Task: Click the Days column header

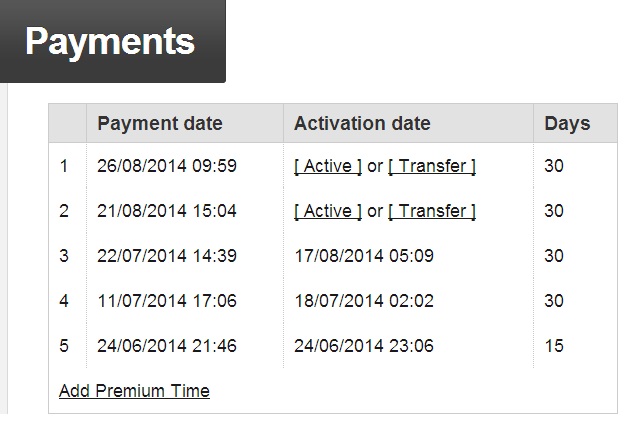Action: point(567,124)
